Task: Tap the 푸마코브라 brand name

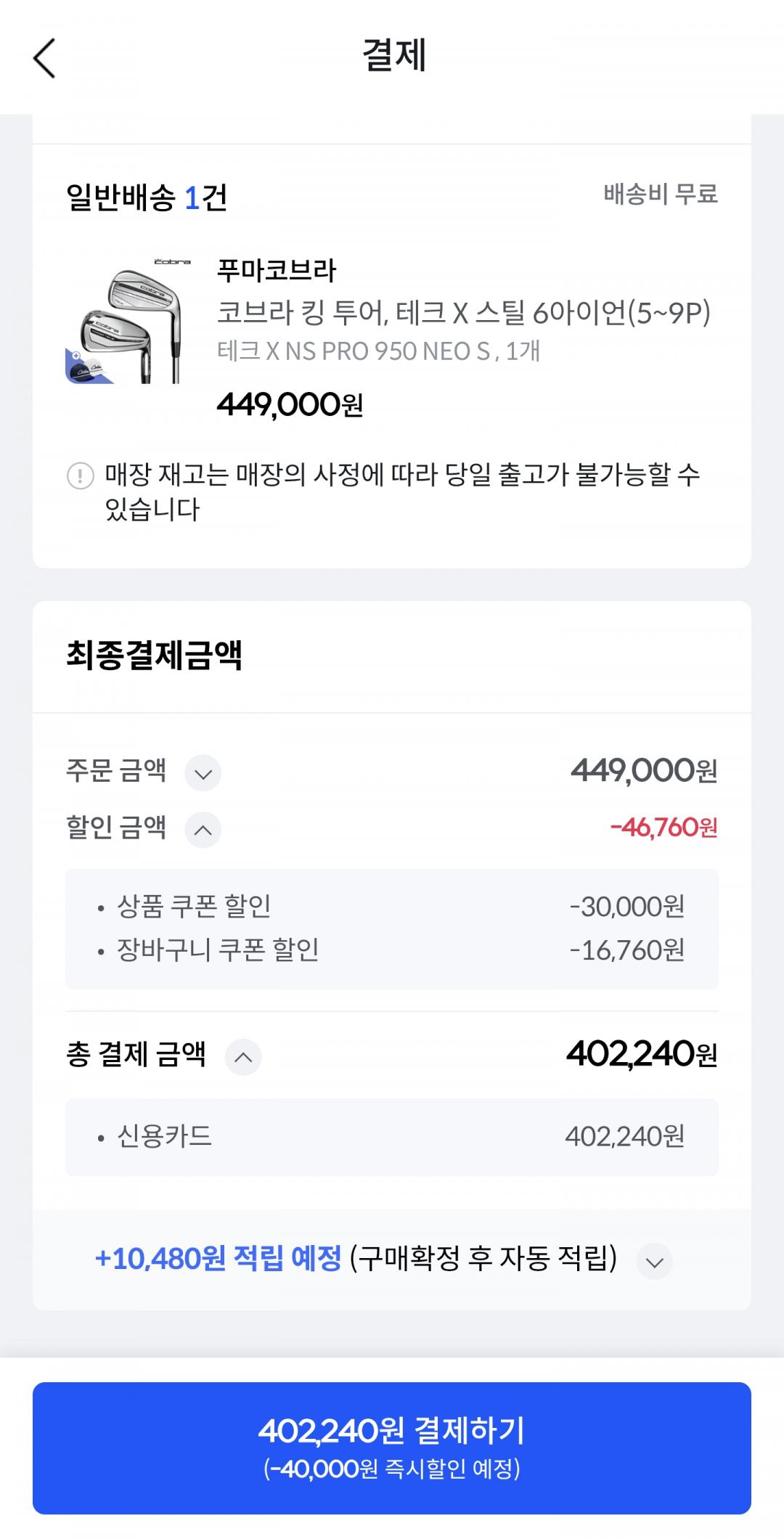Action: [277, 271]
